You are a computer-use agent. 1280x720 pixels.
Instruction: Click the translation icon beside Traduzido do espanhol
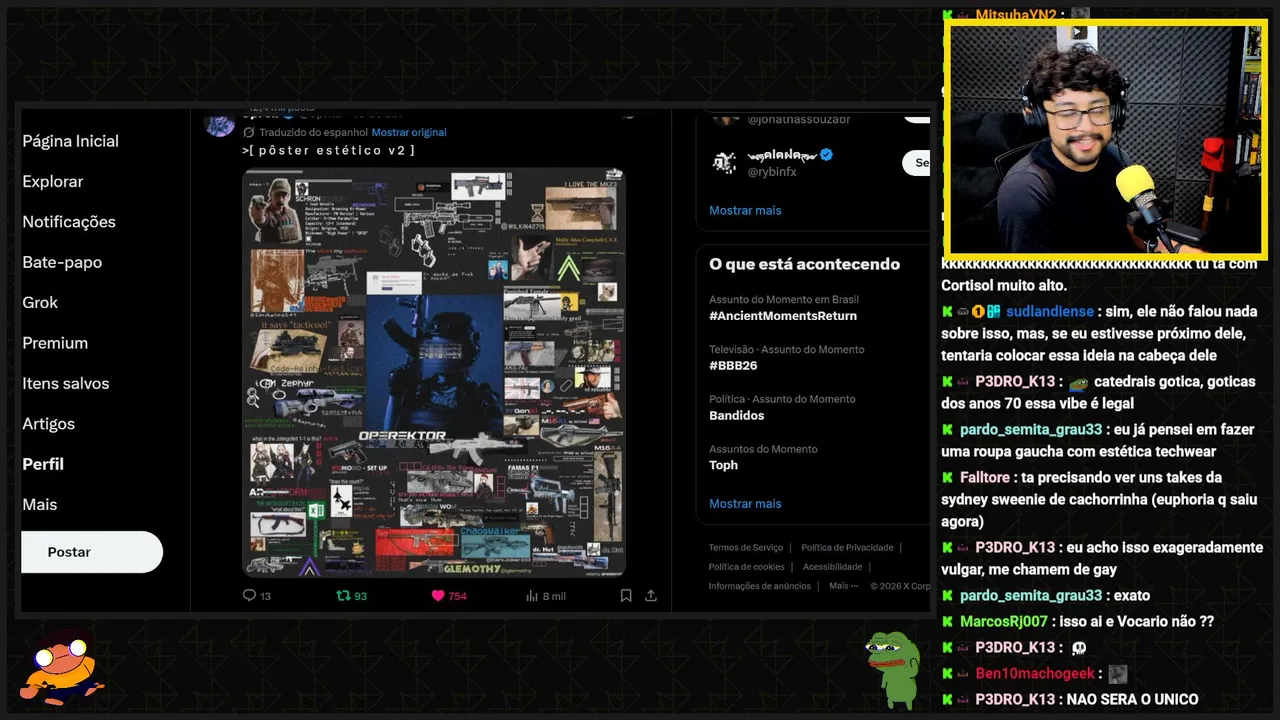(x=249, y=132)
